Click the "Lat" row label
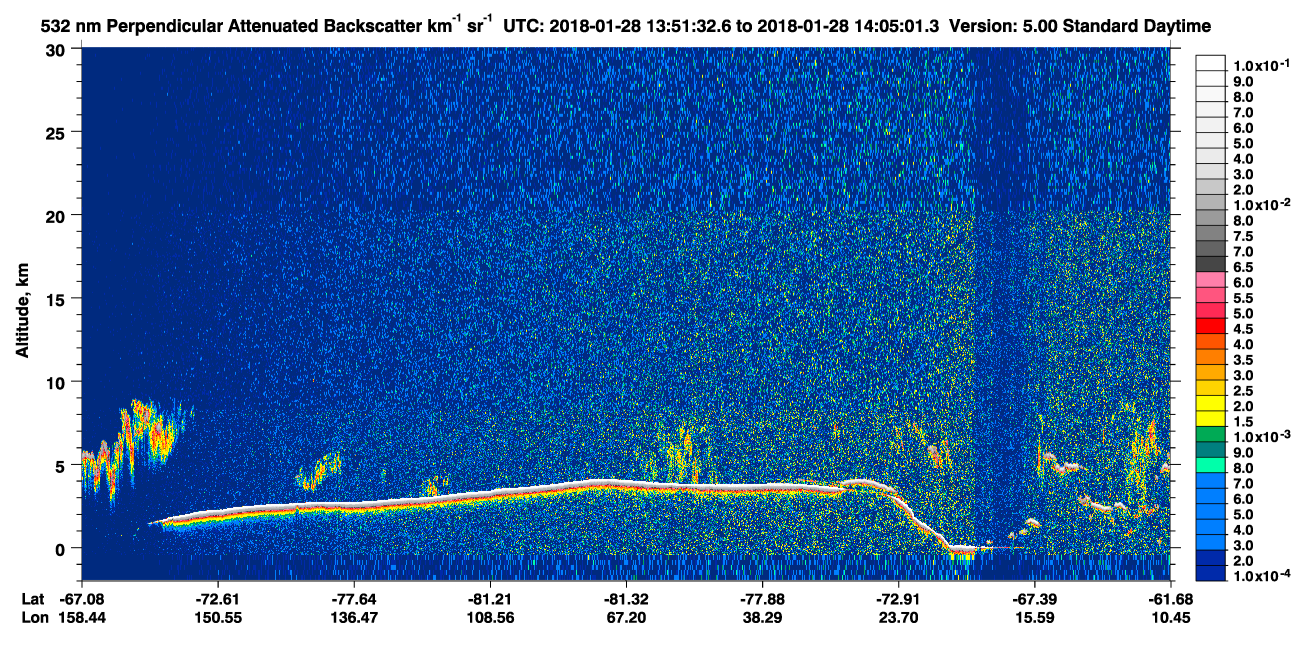1300x667 pixels. point(33,599)
